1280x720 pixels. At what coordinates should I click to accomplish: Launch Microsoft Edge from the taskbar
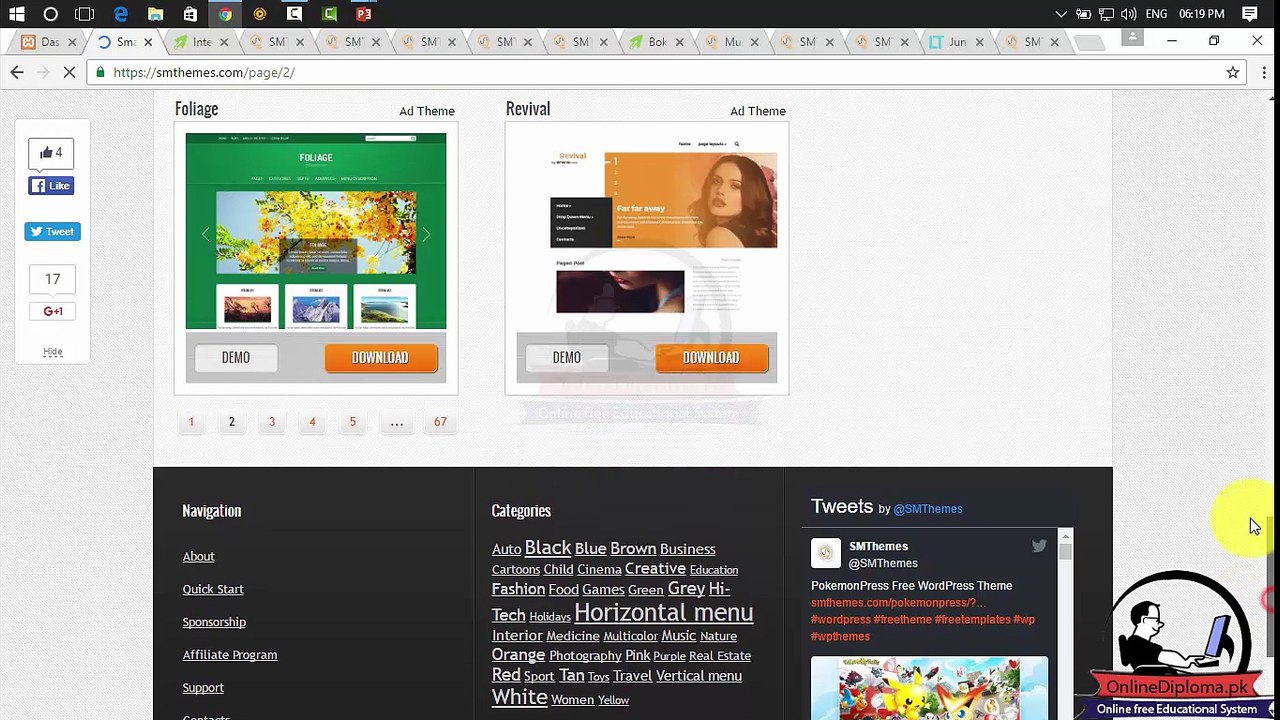120,14
